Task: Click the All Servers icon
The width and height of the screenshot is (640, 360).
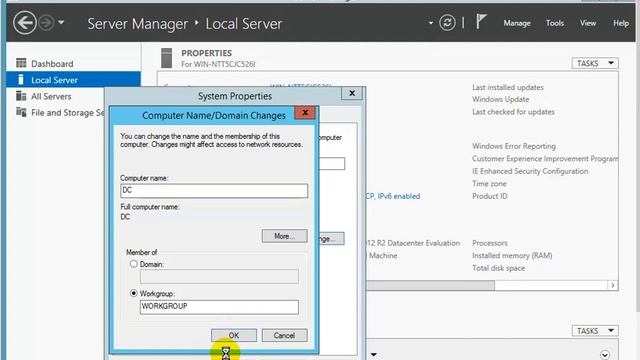Action: pos(21,96)
